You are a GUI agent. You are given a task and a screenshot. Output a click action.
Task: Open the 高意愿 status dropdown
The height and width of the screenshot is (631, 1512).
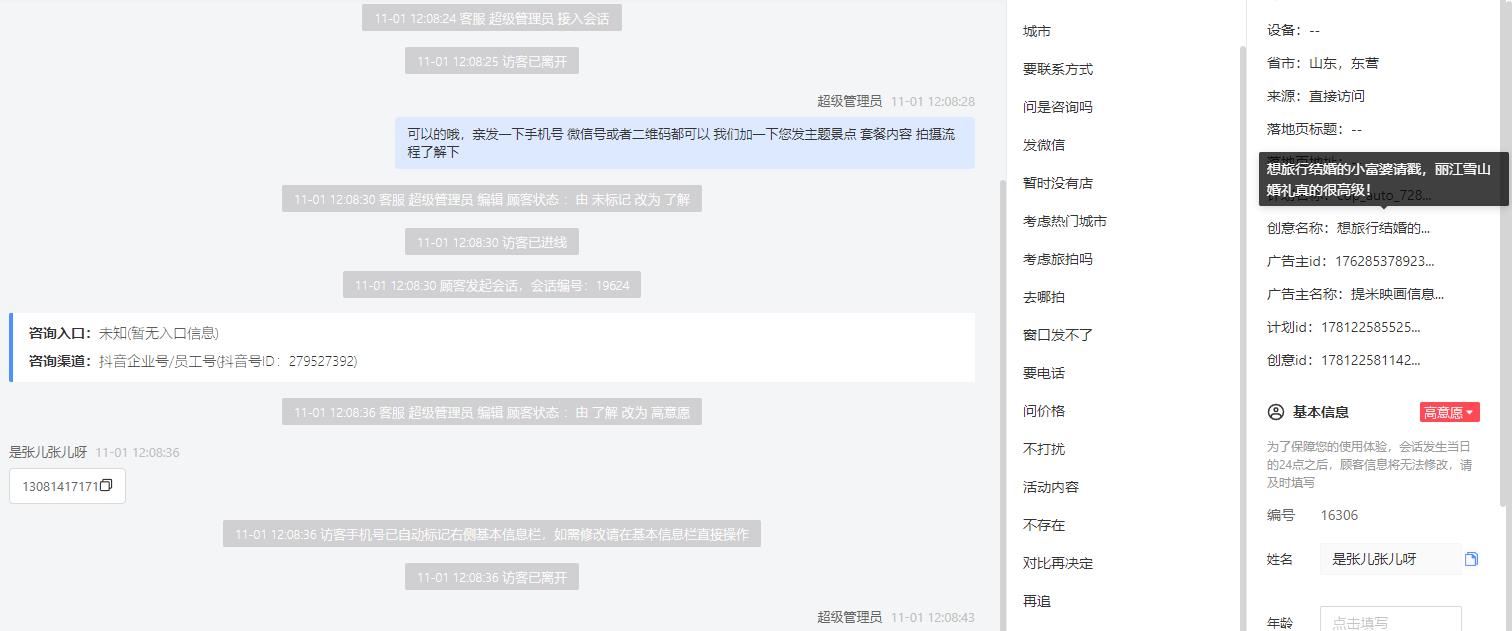[x=1449, y=412]
